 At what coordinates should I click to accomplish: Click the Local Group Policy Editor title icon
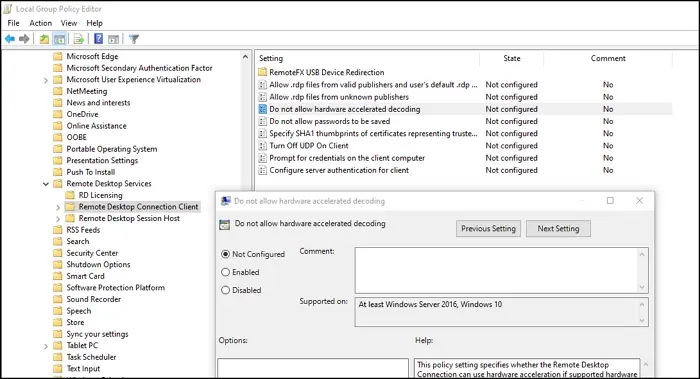8,8
